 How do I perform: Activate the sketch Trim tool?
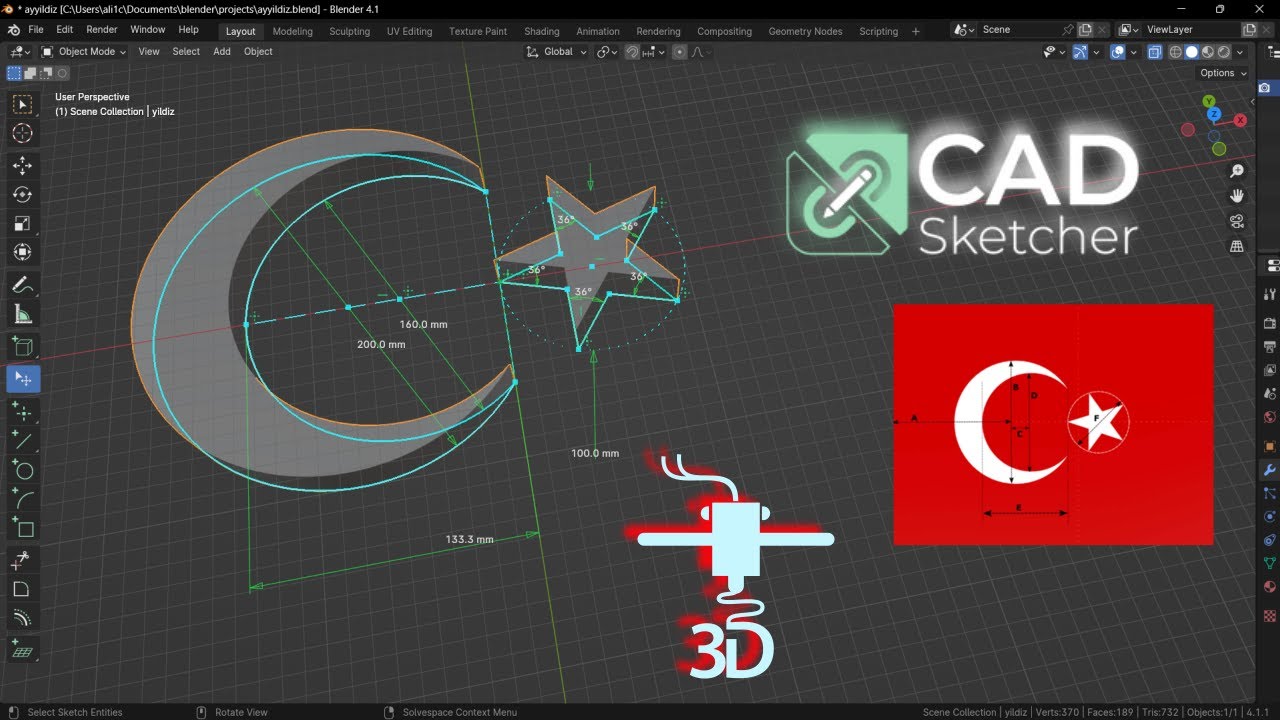click(x=22, y=561)
